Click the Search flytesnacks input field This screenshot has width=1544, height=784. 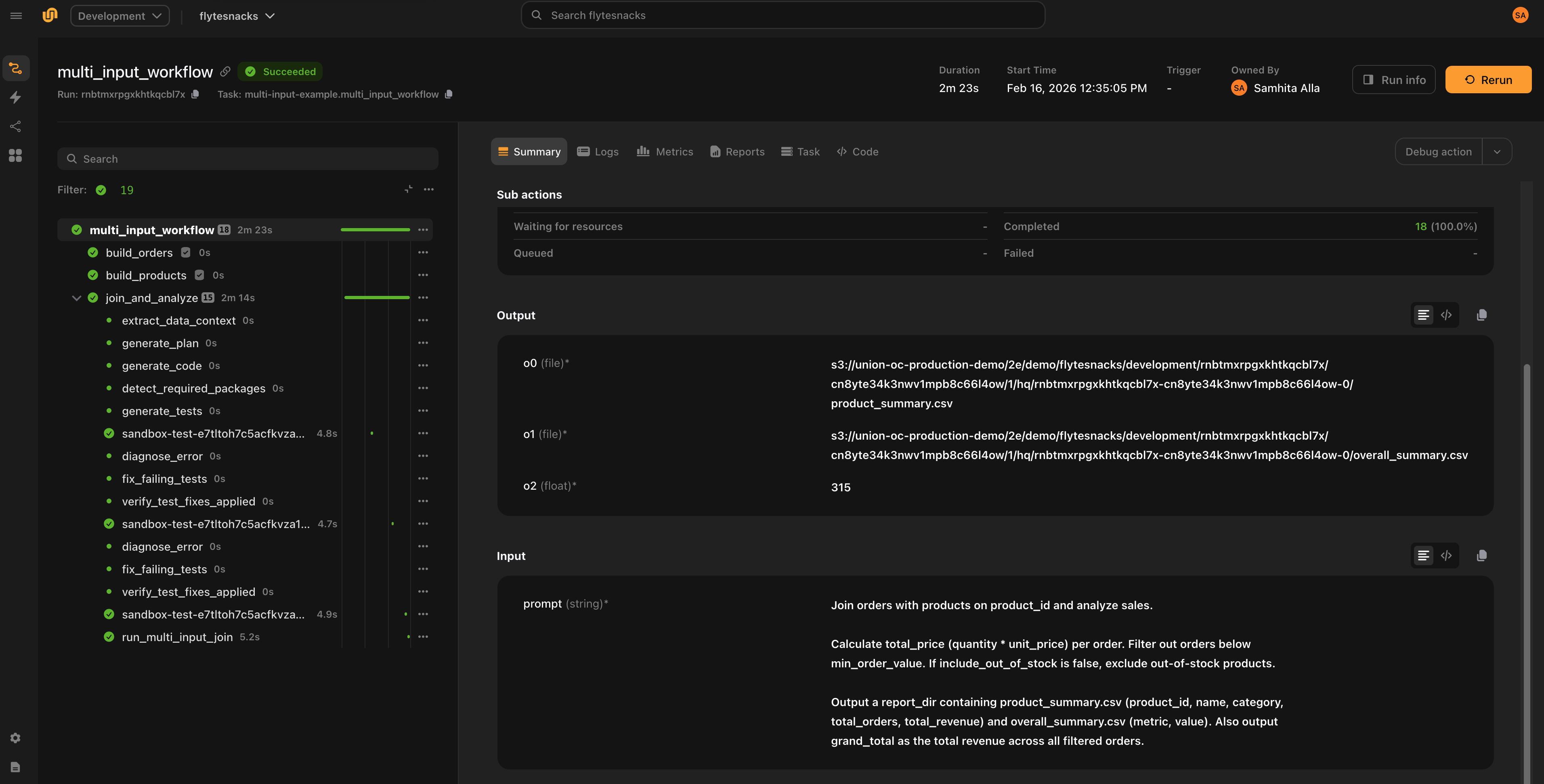(x=782, y=16)
